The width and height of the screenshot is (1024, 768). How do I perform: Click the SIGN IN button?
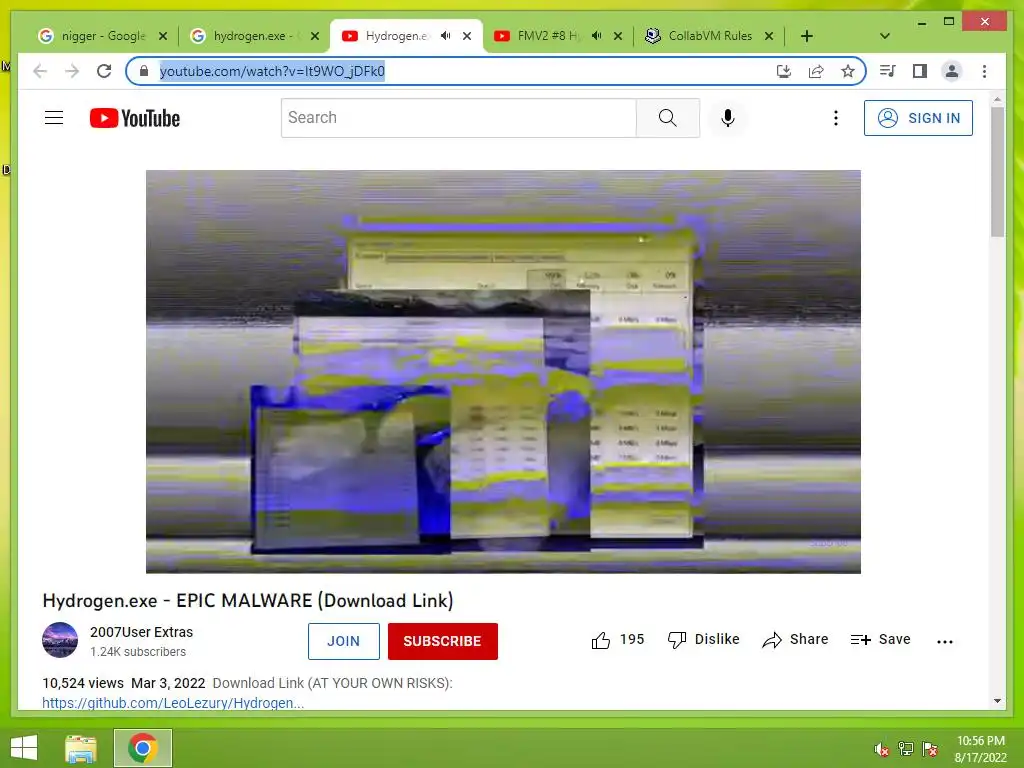coord(918,118)
